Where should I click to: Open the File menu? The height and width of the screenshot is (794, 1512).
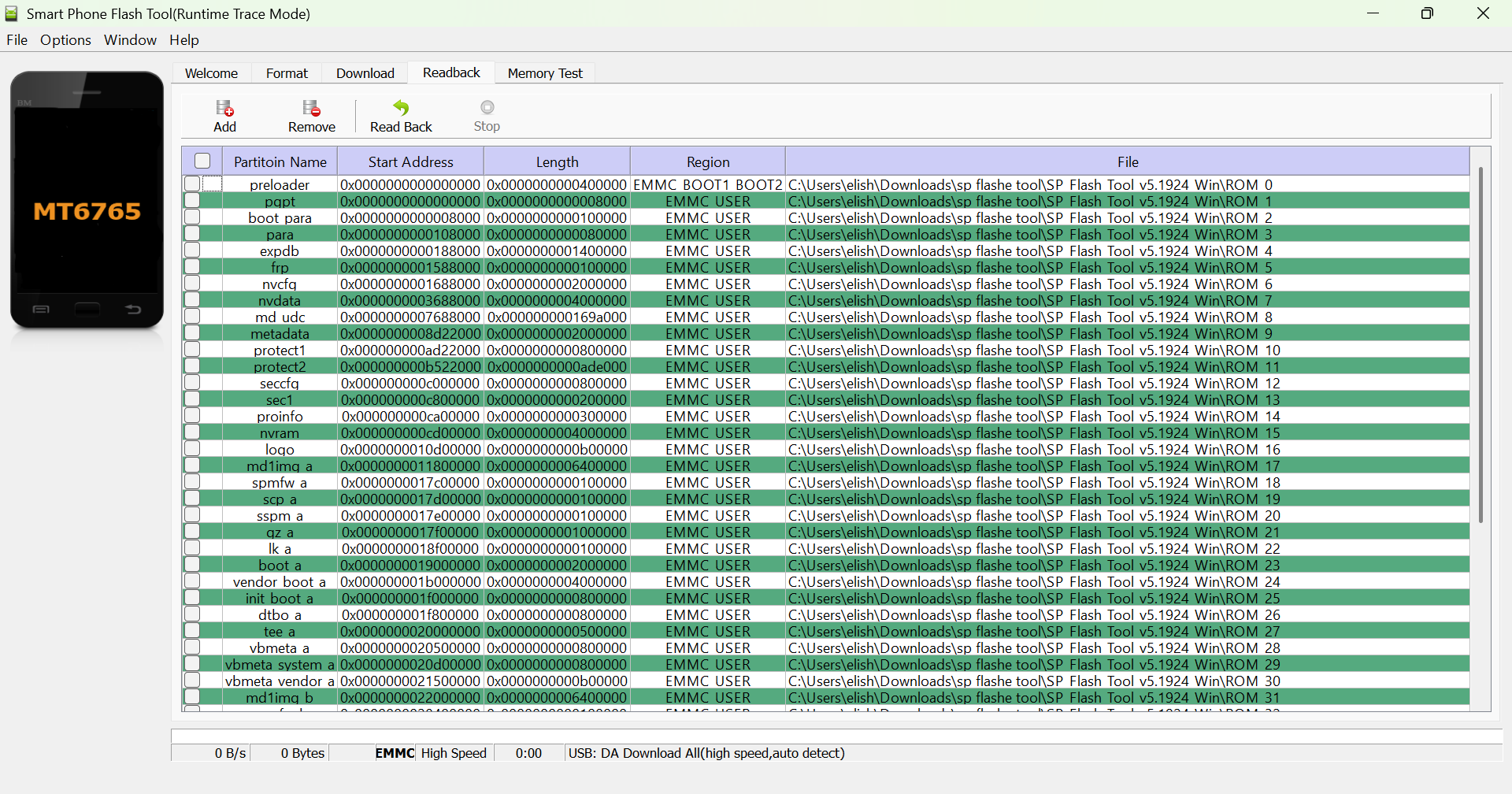tap(17, 40)
